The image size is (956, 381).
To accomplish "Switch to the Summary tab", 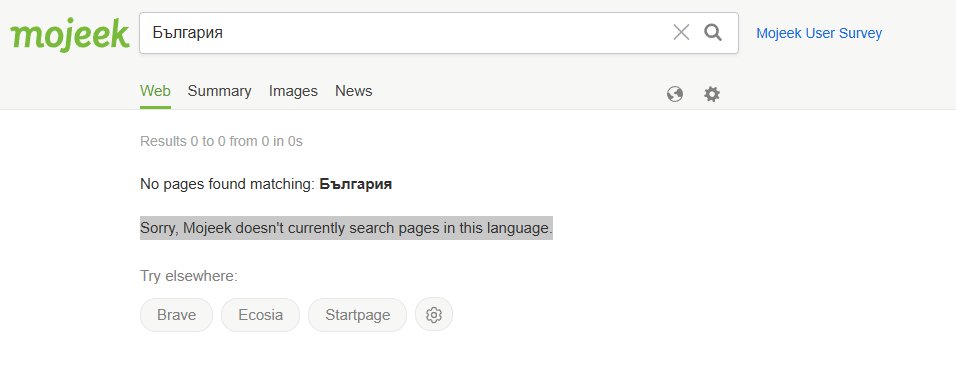I will [219, 91].
